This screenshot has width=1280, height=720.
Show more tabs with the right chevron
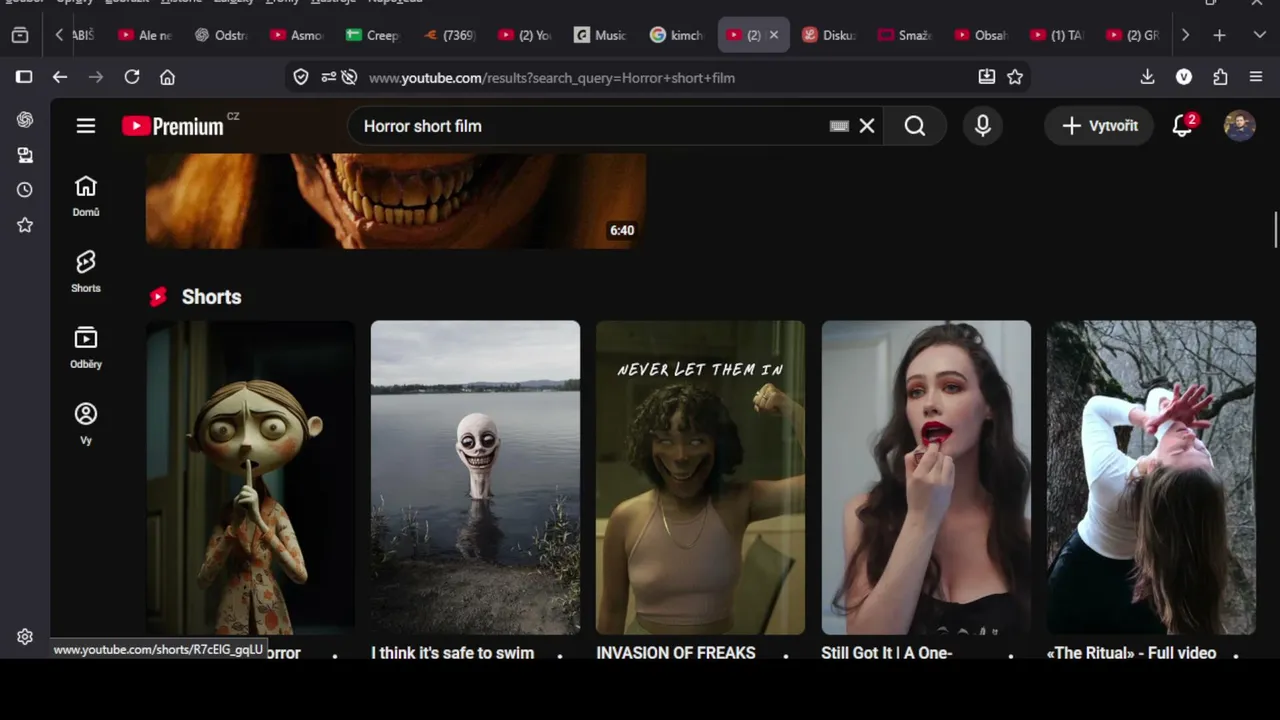[1185, 35]
